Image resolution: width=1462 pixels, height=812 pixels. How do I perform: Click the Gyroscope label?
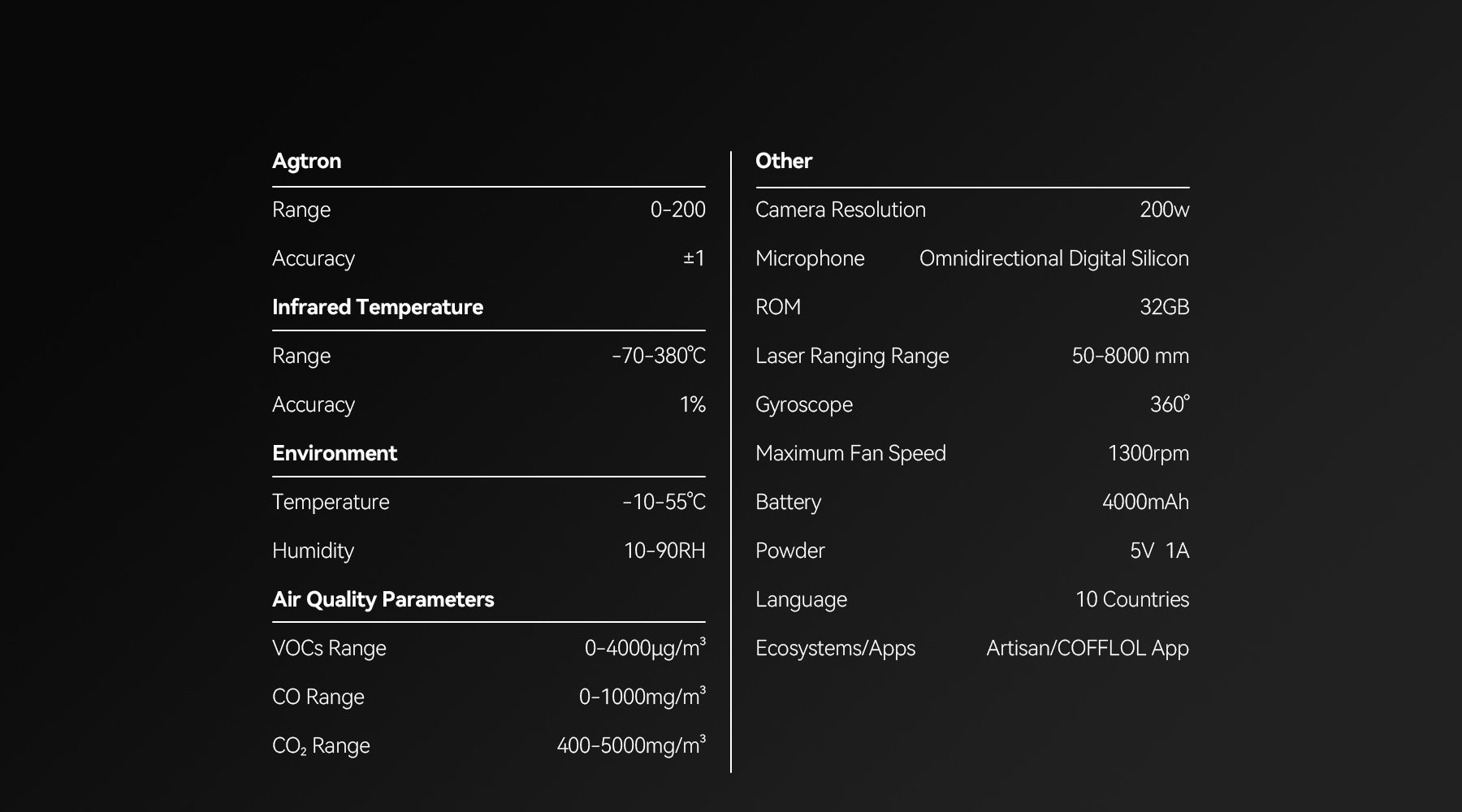tap(803, 404)
